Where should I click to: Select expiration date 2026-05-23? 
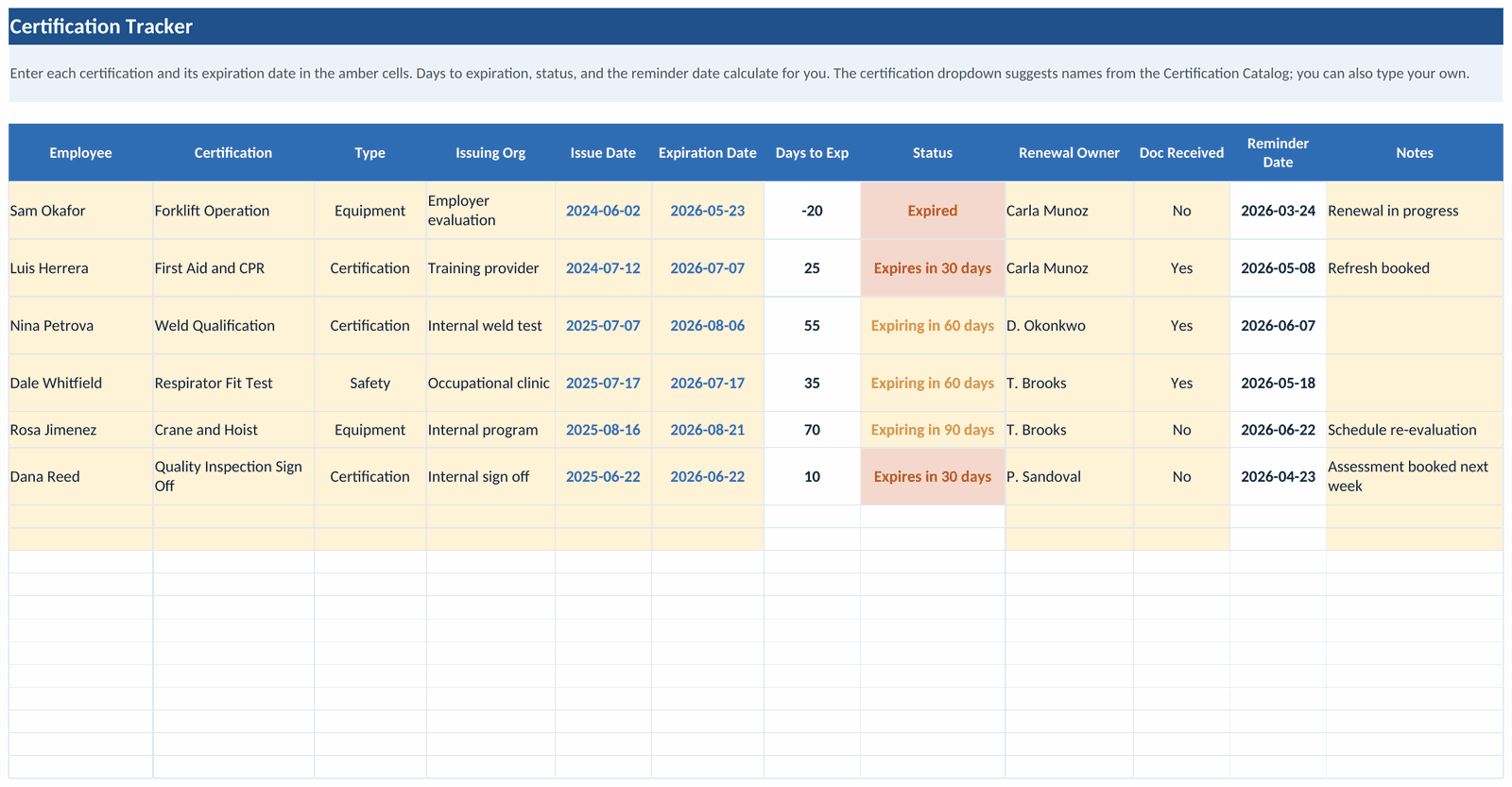708,211
